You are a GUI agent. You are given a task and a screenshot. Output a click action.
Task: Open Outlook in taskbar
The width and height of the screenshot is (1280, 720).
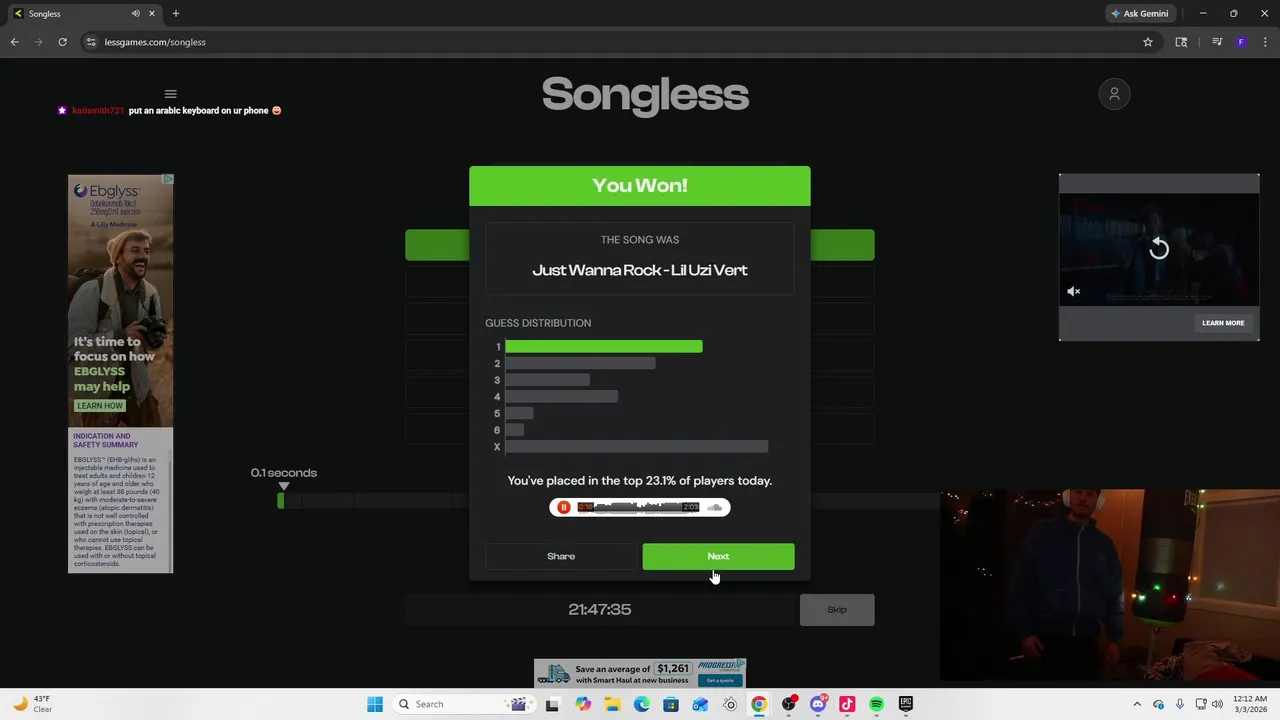click(x=700, y=704)
